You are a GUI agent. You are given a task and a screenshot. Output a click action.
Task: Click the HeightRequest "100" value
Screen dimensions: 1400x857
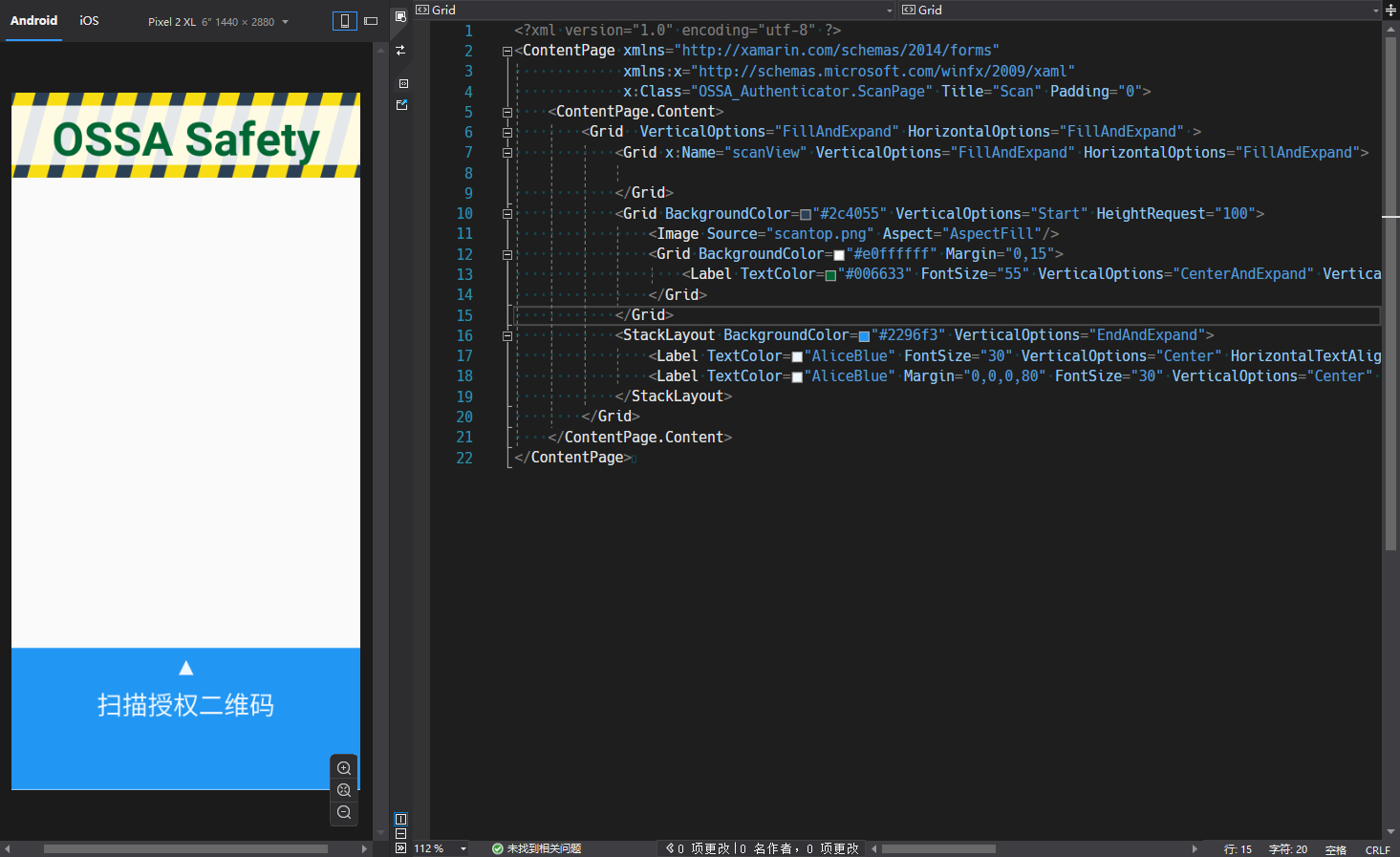(1236, 214)
